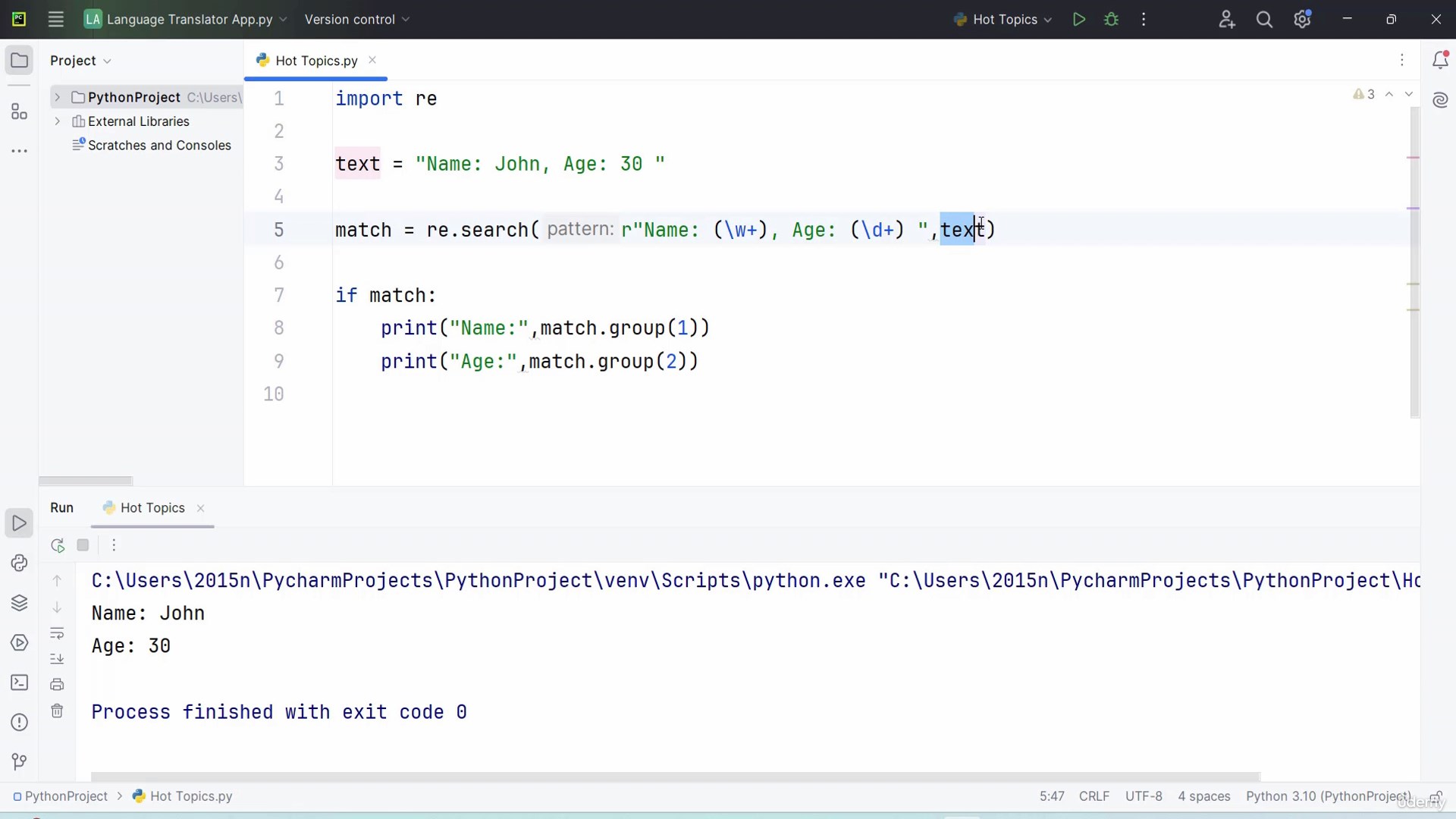Toggle scroll to end of console
This screenshot has width=1456, height=819.
[57, 658]
